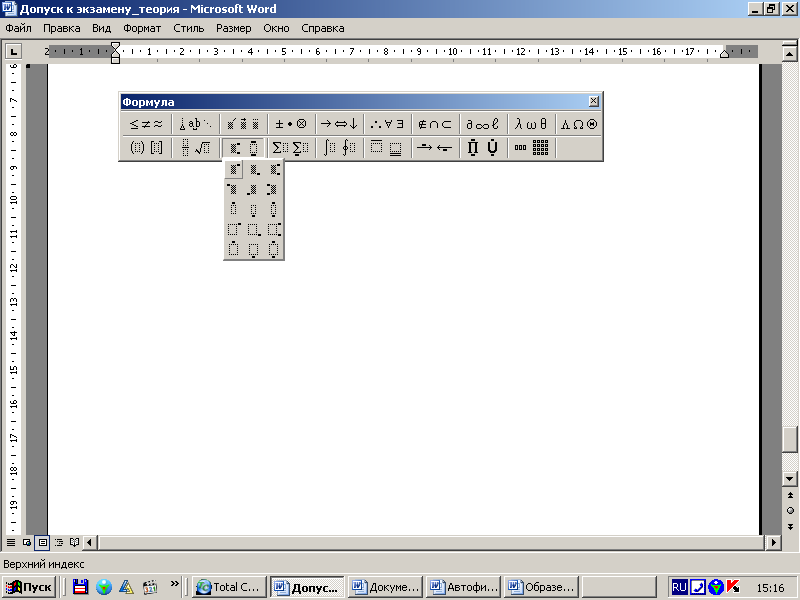The image size is (800, 600).
Task: Open the relational symbols palette (≤≠≈)
Action: pos(146,124)
